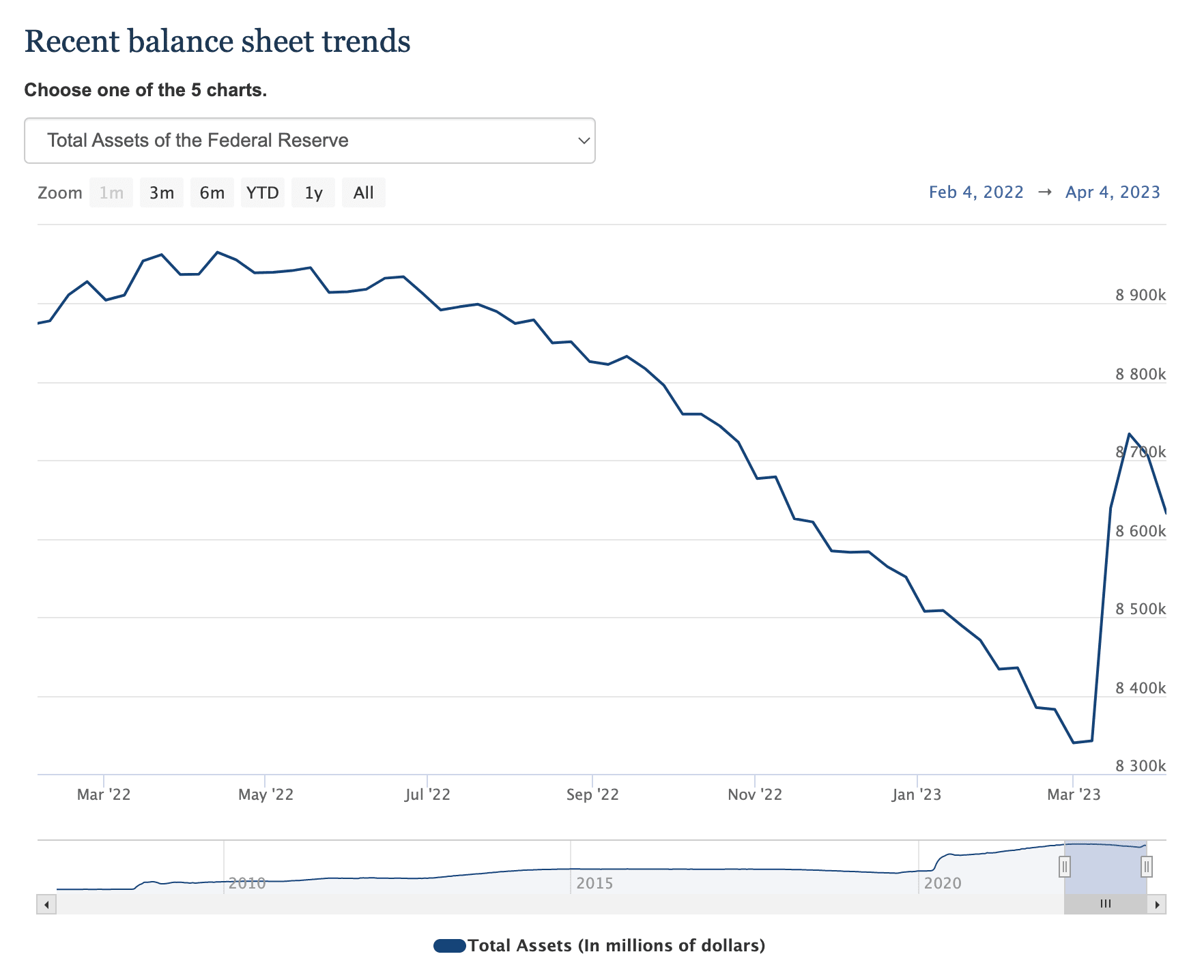Viewport: 1204px width, 980px height.
Task: Select the Total Assets of the Federal Reserve combobox
Action: pyautogui.click(x=311, y=141)
